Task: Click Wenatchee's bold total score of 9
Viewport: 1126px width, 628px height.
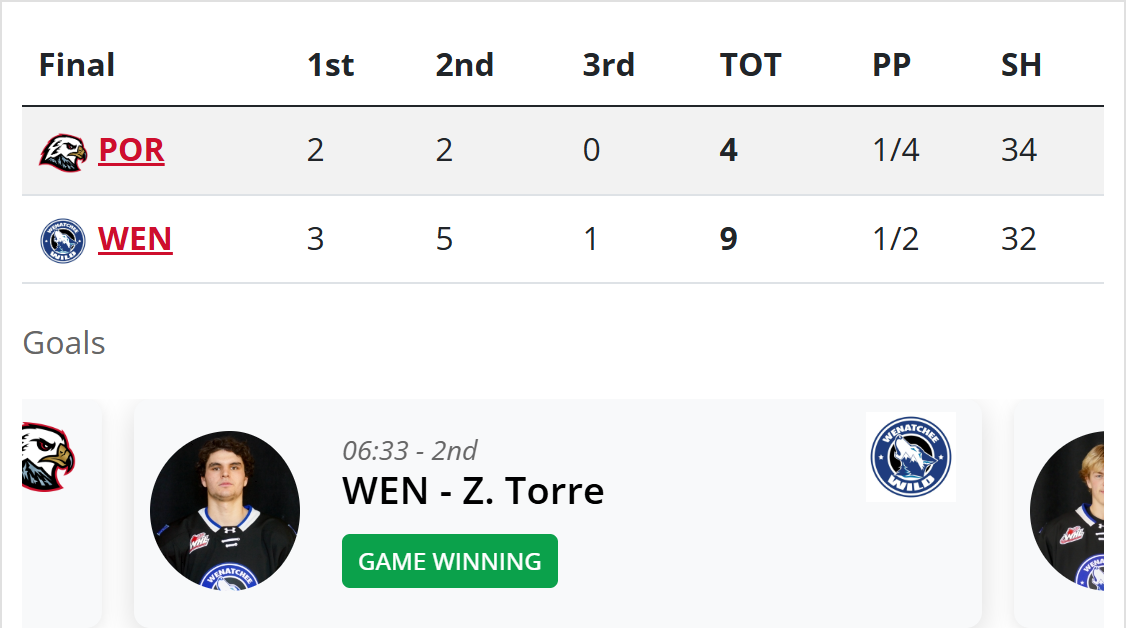Action: 729,240
